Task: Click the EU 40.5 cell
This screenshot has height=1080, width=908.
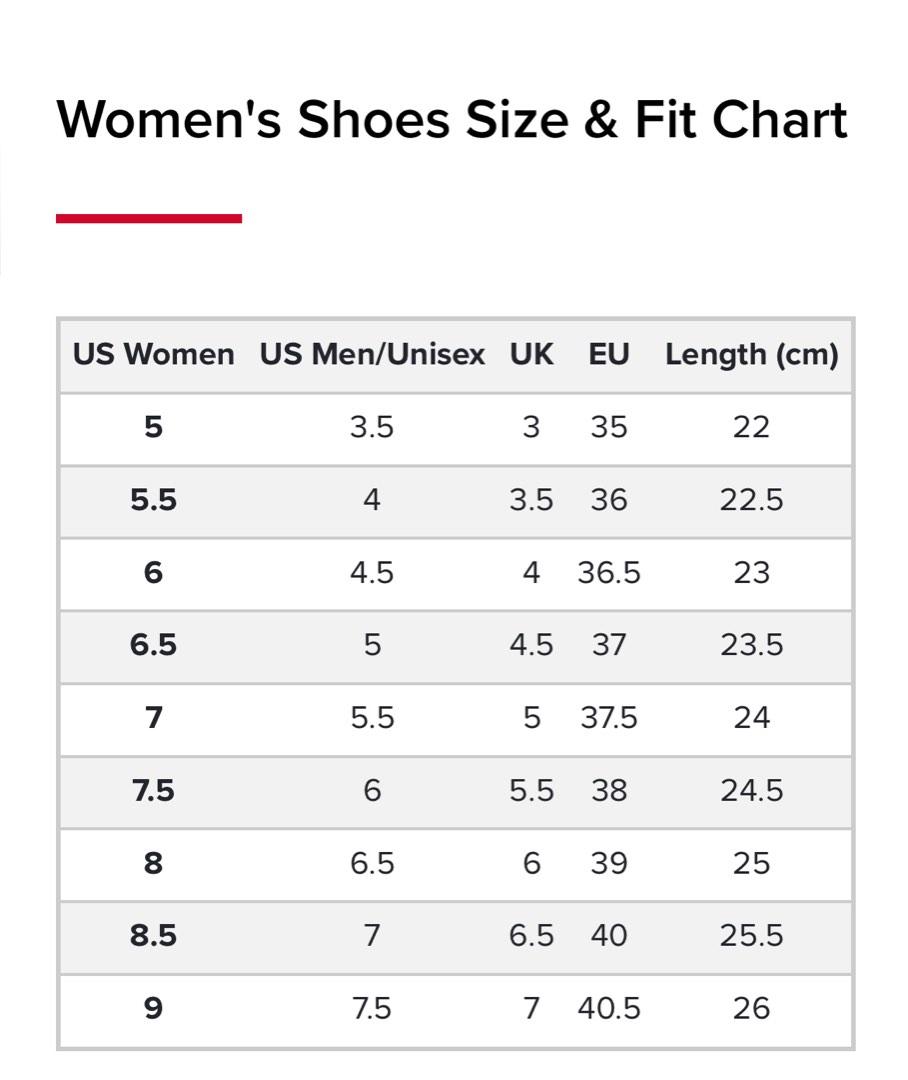Action: tap(609, 1008)
